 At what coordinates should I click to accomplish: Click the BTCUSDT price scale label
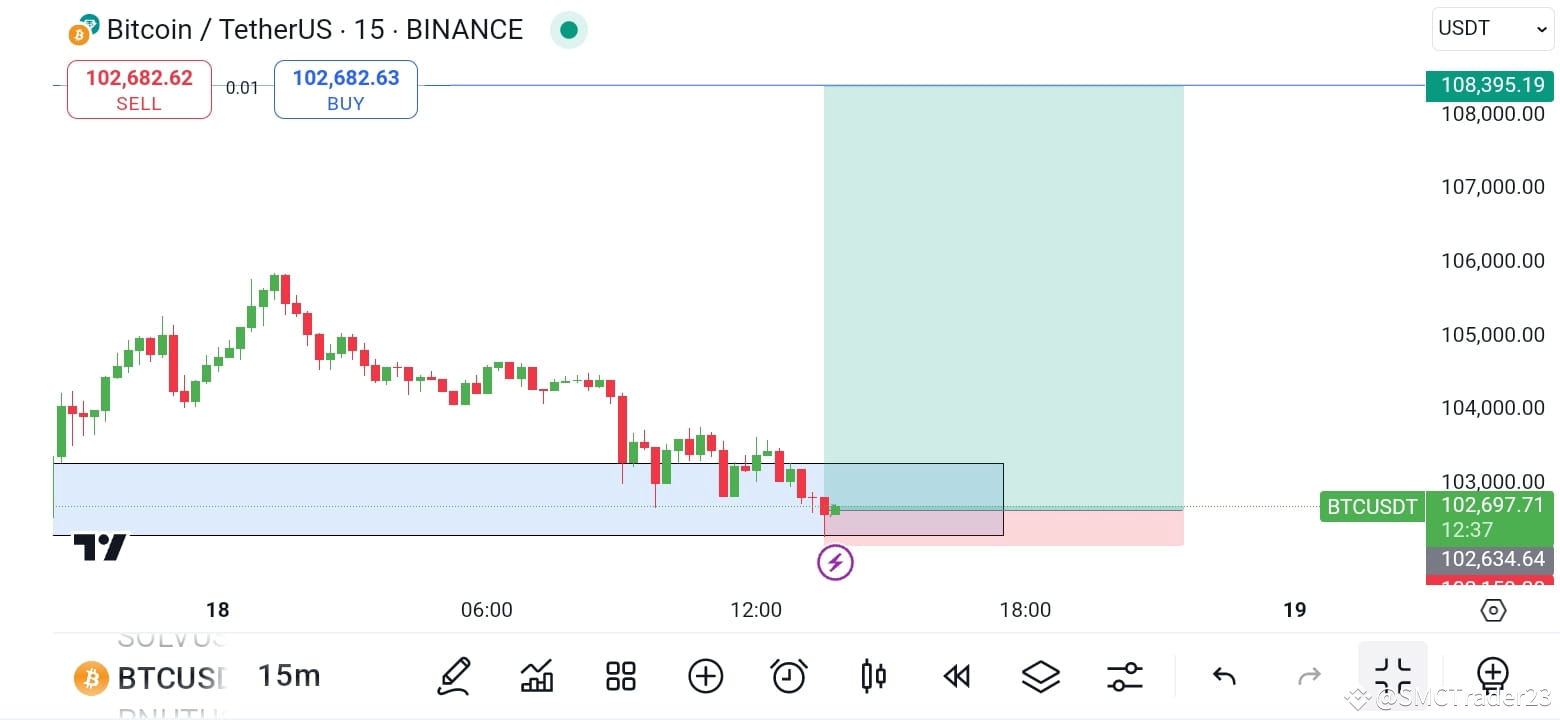point(1371,507)
